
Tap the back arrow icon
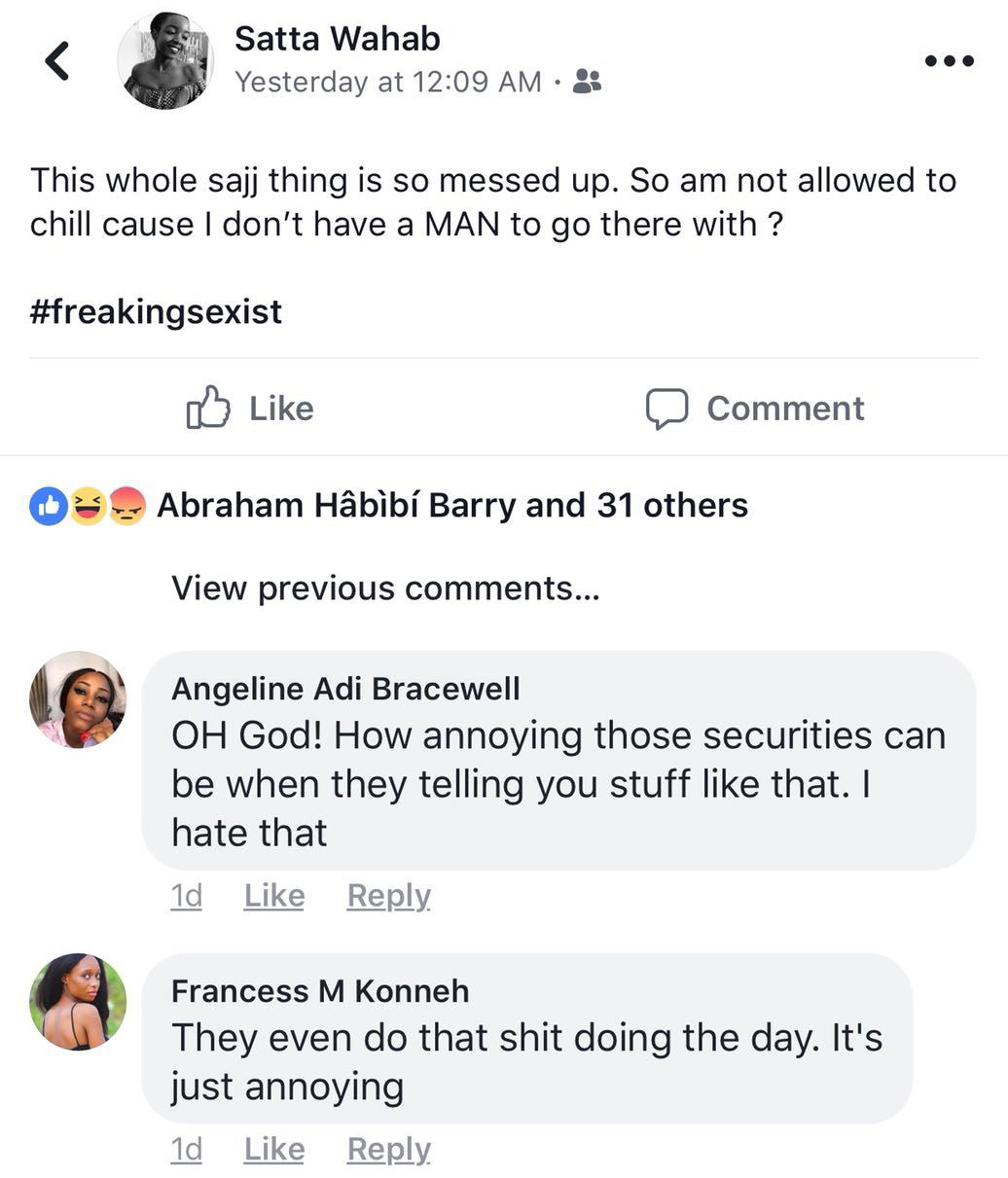coord(58,61)
